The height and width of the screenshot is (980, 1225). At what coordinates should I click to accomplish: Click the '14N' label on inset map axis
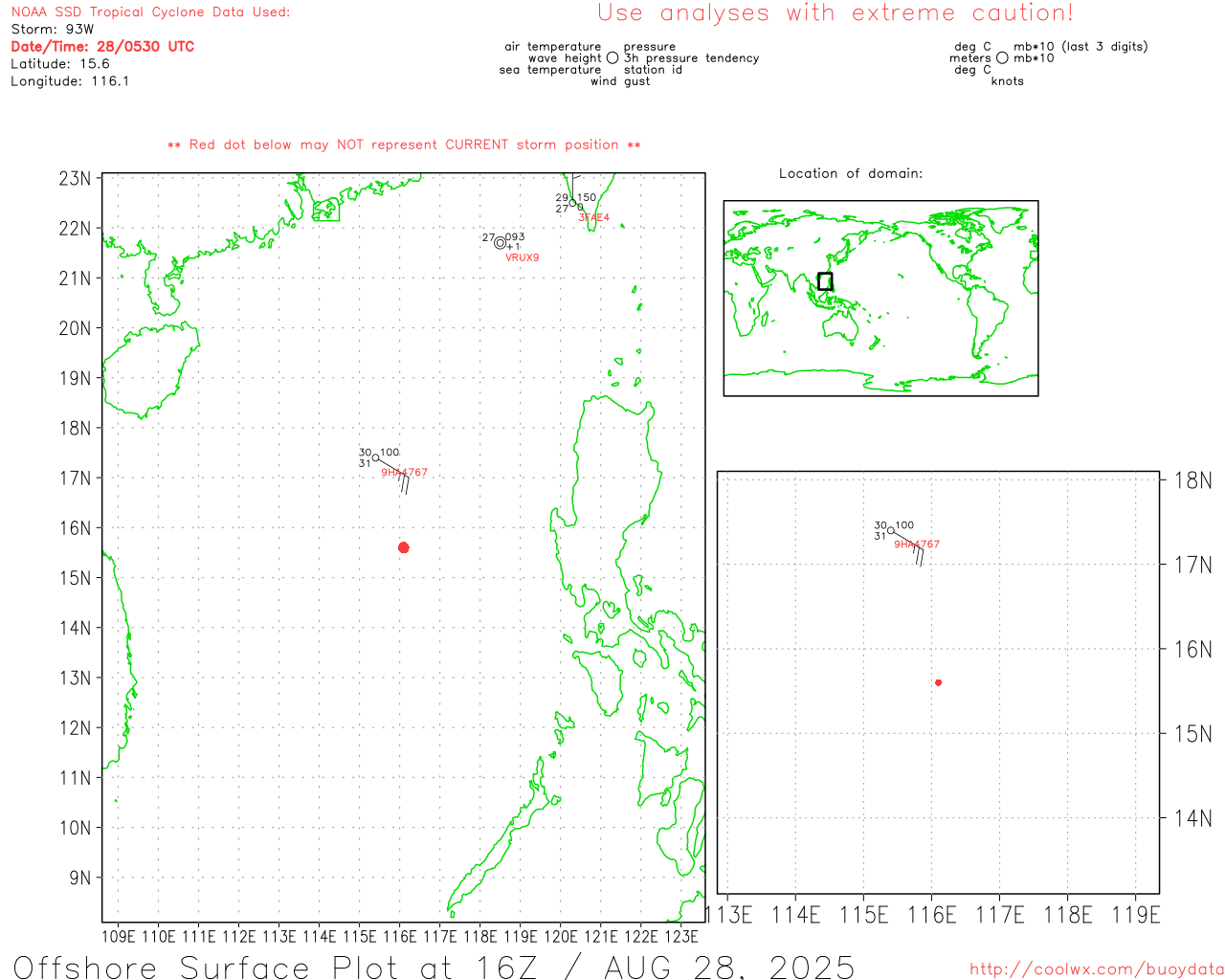click(x=1193, y=818)
